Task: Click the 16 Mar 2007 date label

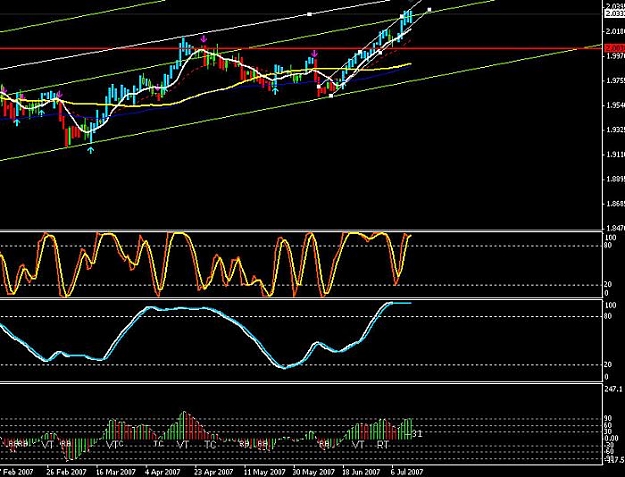Action: [116, 472]
